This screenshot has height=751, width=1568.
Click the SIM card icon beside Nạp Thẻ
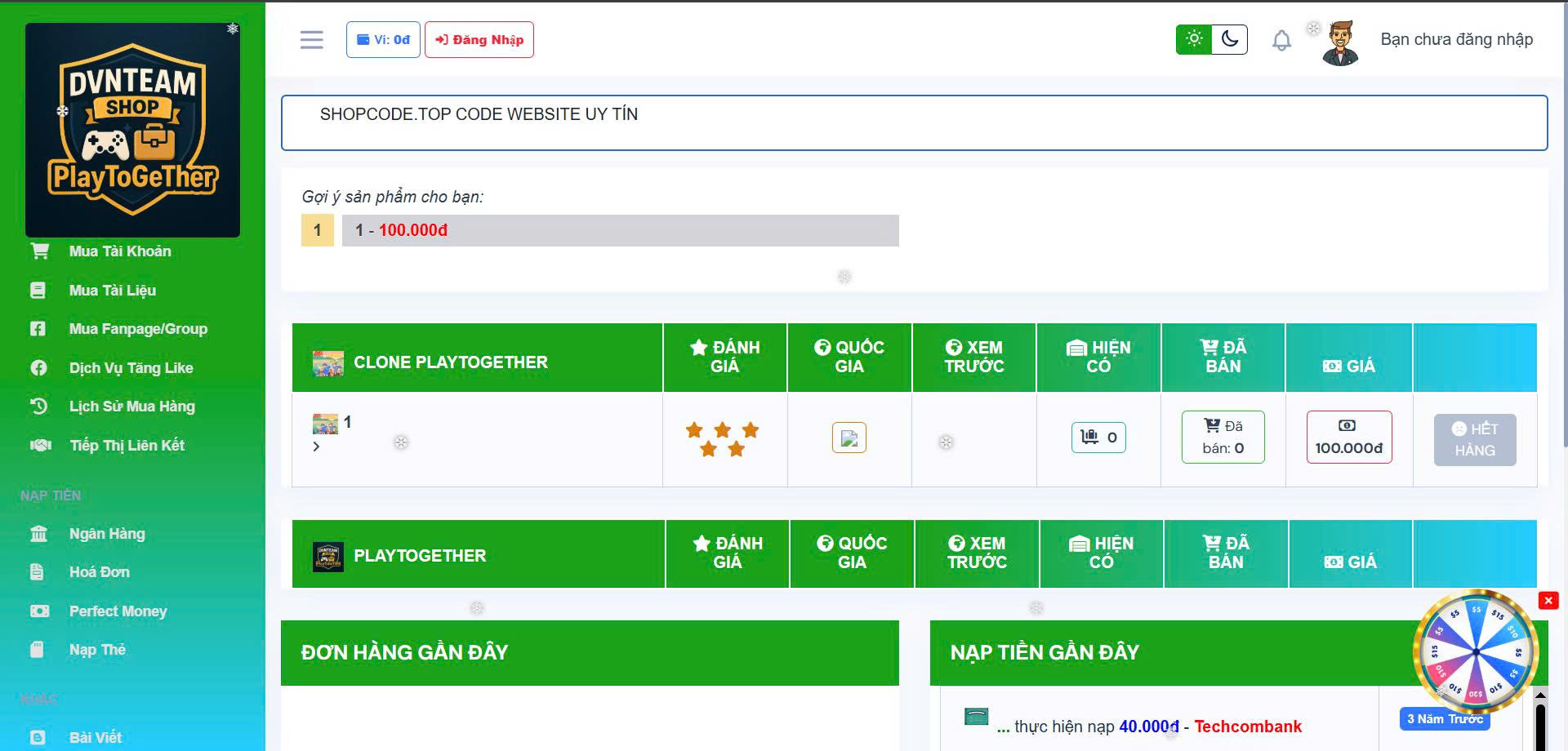pyautogui.click(x=37, y=649)
